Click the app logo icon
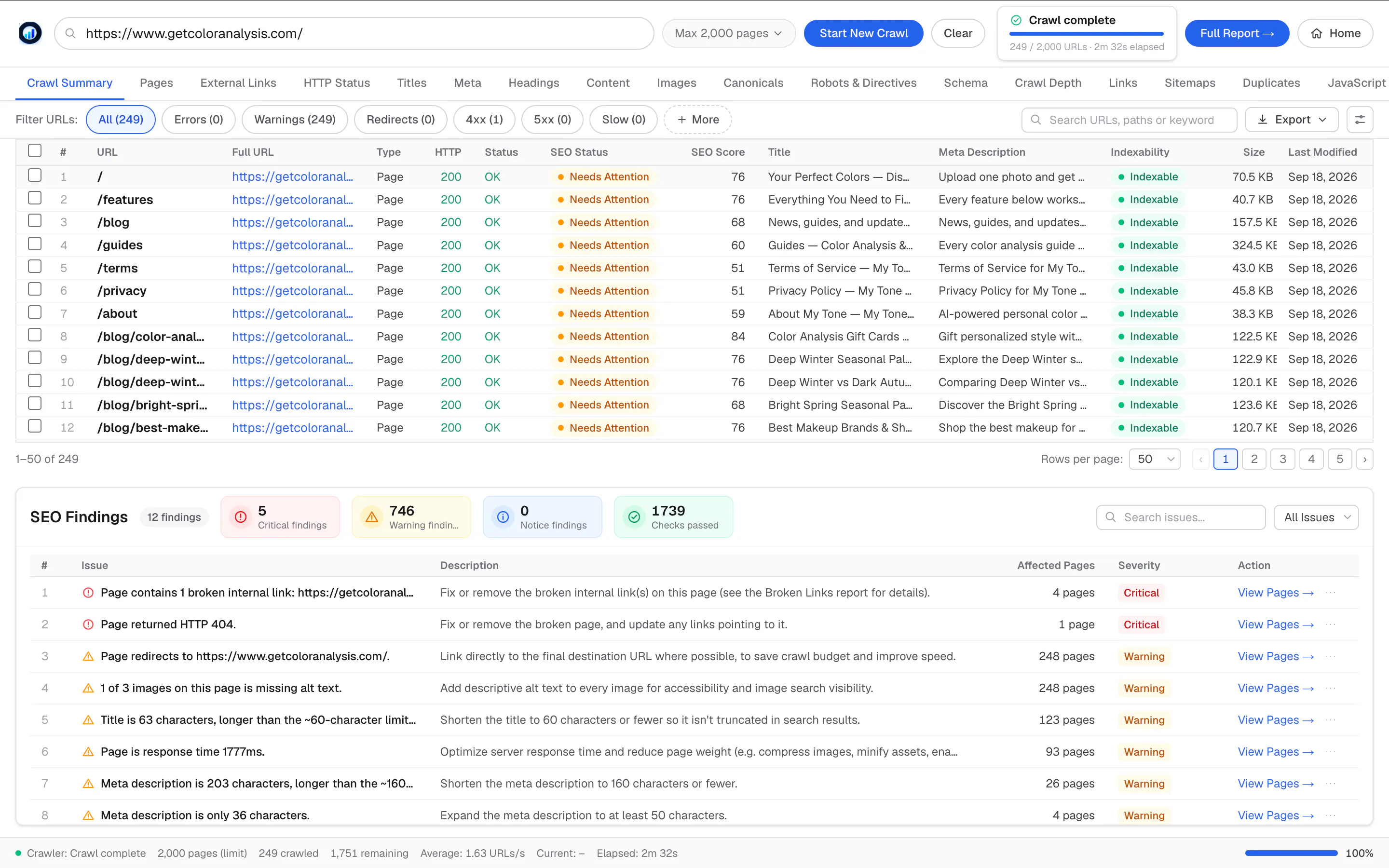Image resolution: width=1389 pixels, height=868 pixels. click(x=30, y=33)
